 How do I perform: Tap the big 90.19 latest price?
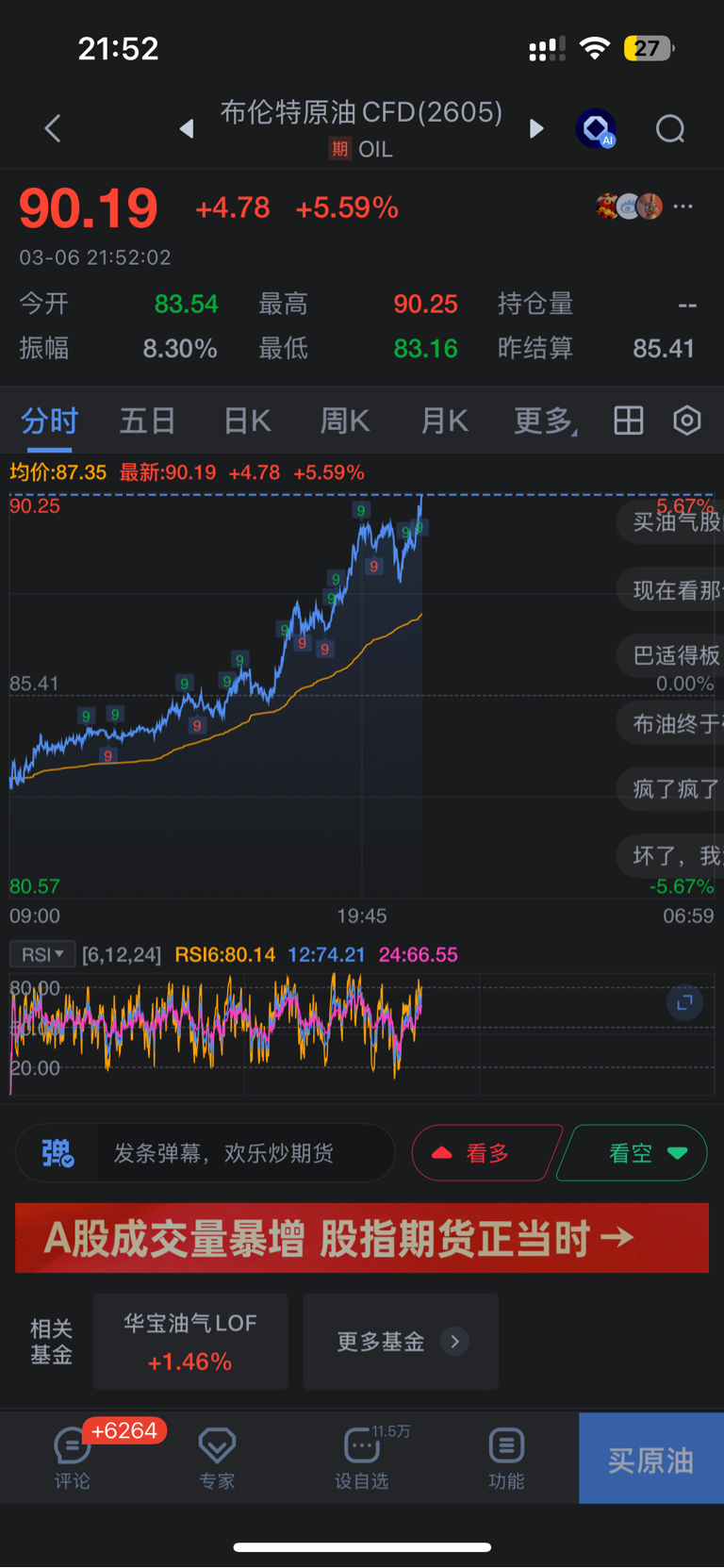click(89, 208)
